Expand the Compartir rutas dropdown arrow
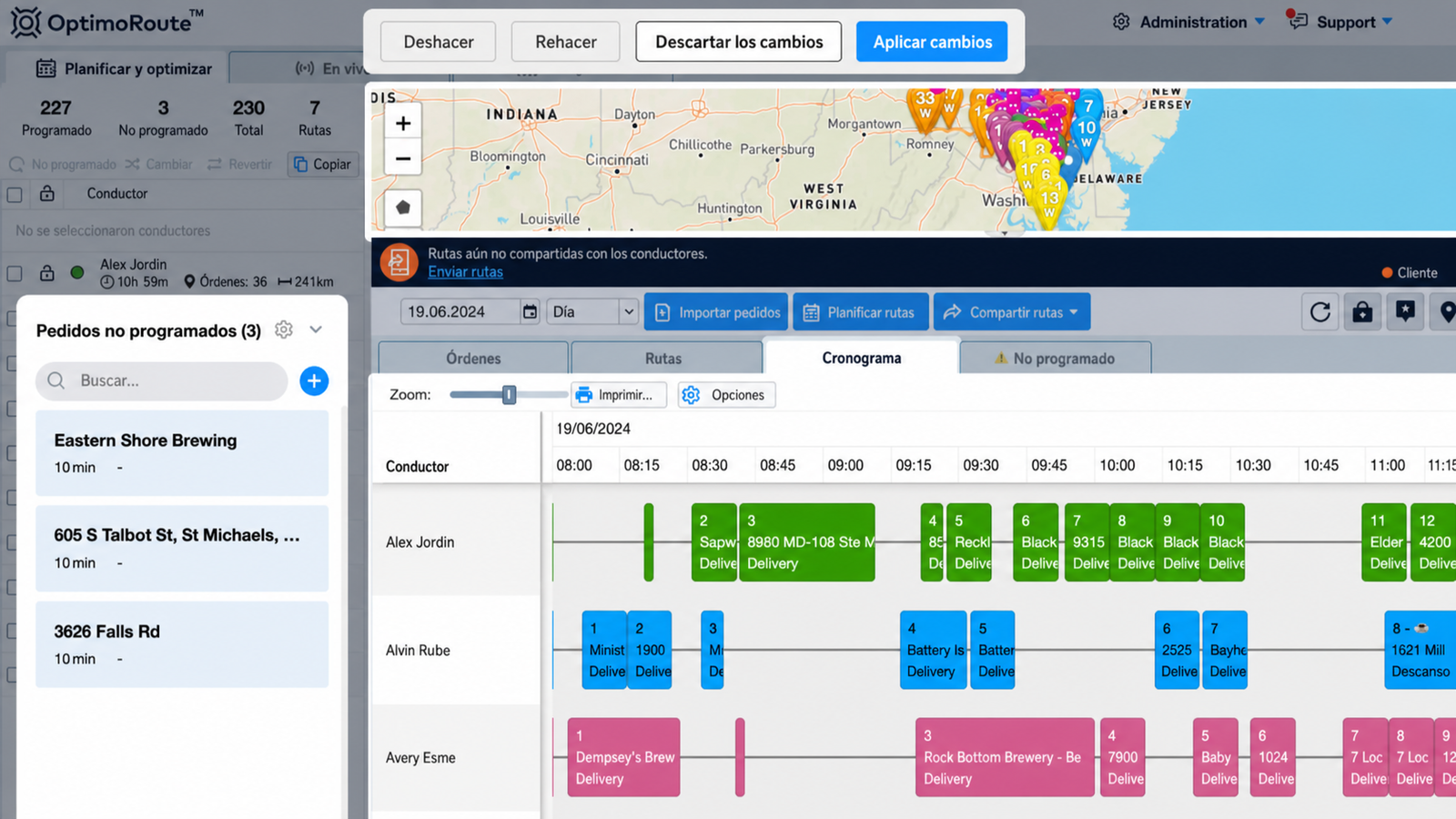This screenshot has height=819, width=1456. point(1074,312)
